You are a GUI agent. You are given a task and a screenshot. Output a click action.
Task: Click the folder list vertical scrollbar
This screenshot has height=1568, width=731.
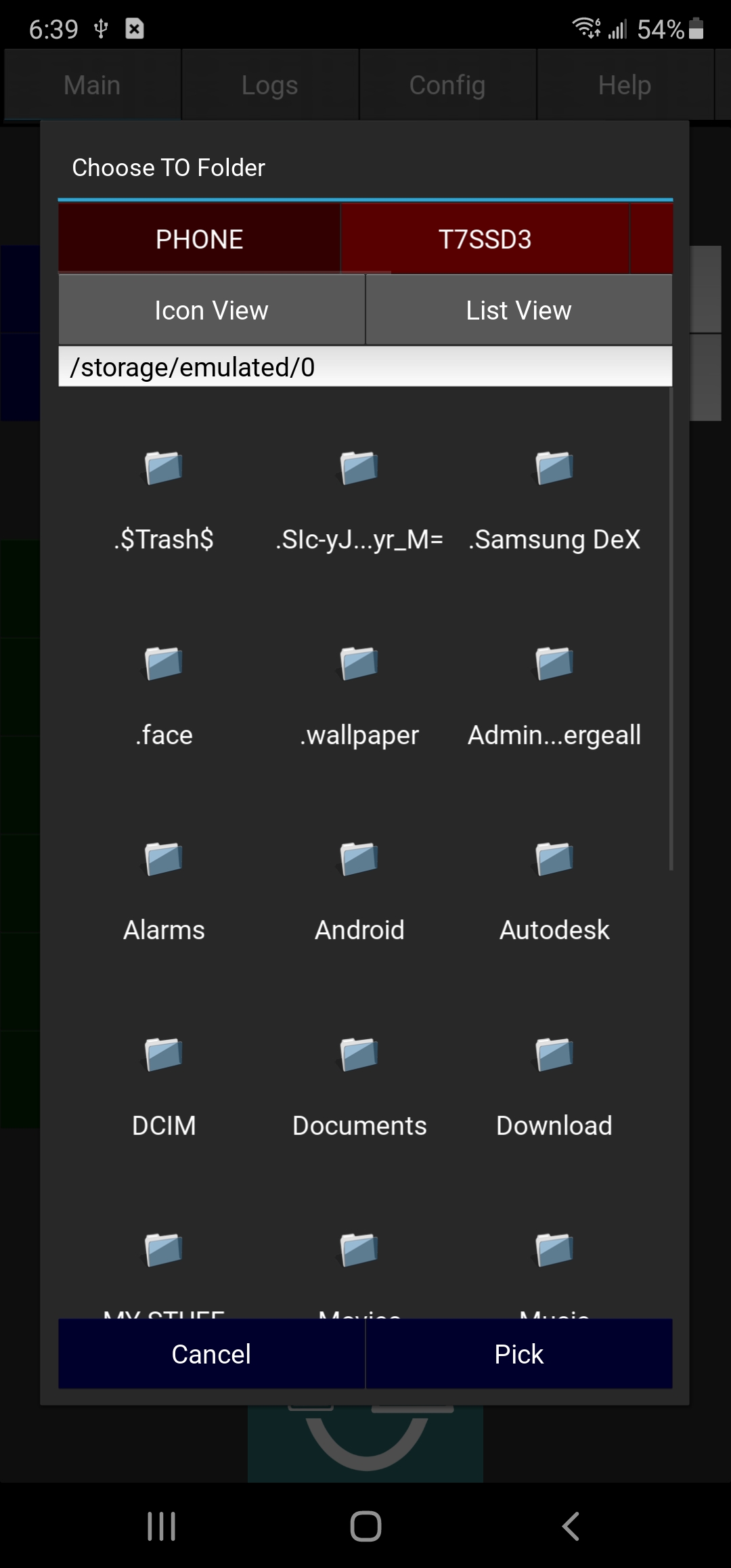(x=671, y=630)
